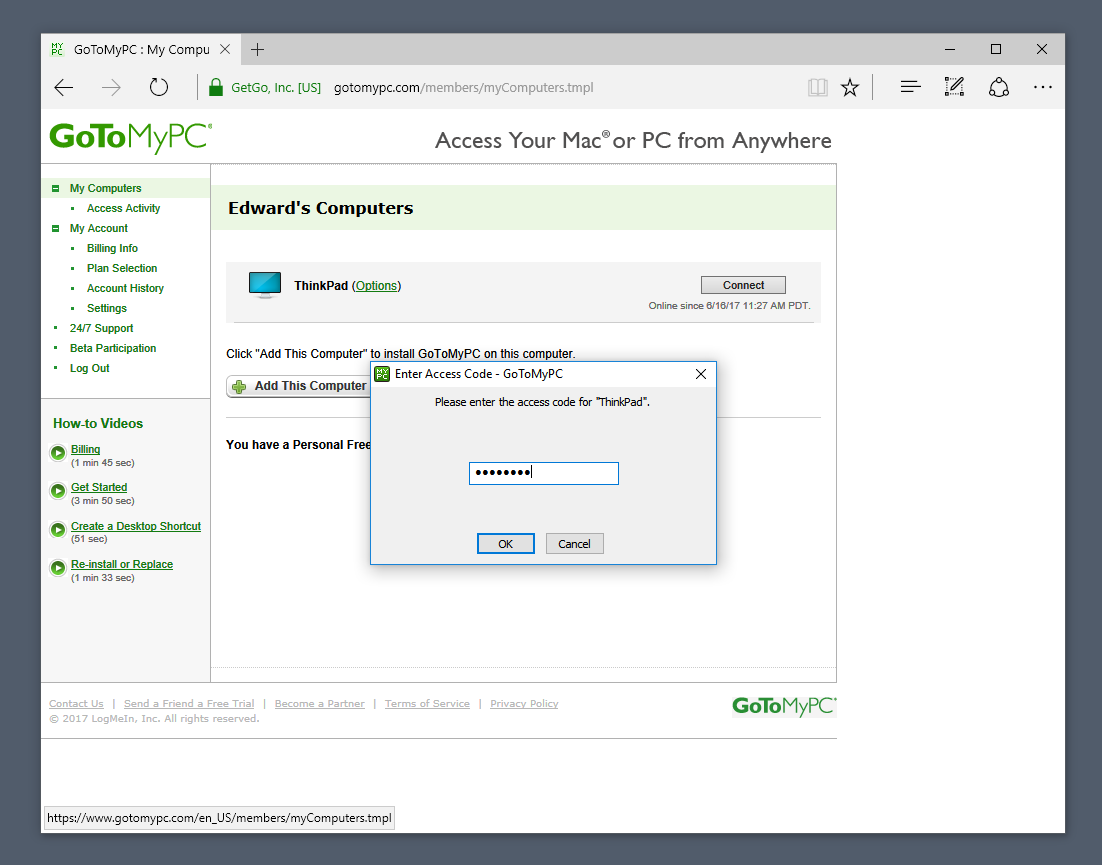Collapse the My Computers menu section
This screenshot has width=1102, height=865.
pyautogui.click(x=56, y=188)
